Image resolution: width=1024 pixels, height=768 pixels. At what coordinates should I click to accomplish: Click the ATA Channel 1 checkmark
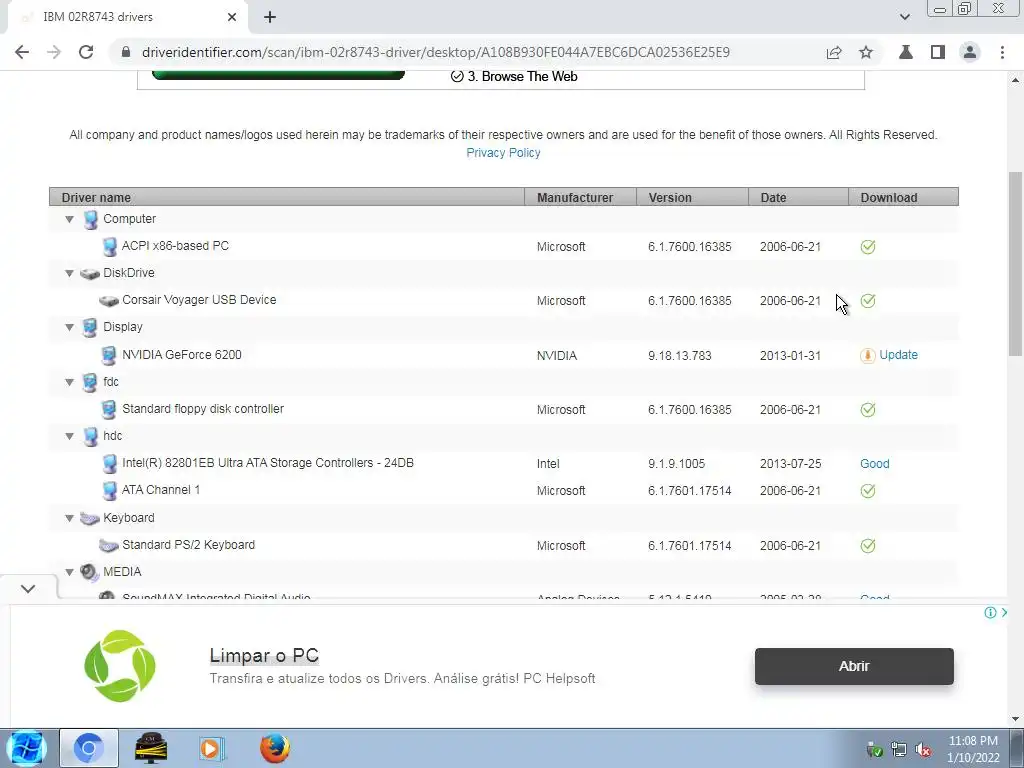tap(868, 491)
